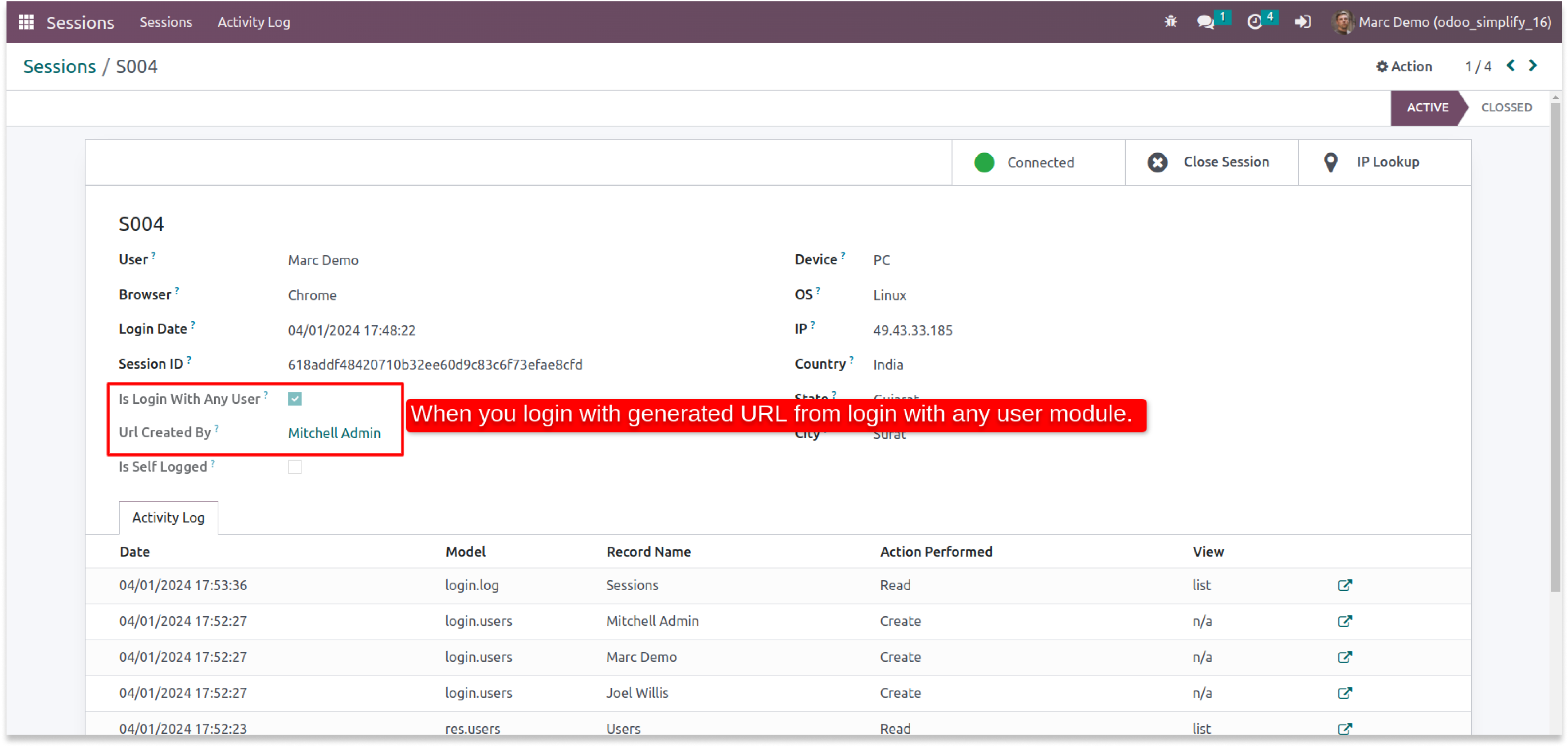Click the login-as-user arrow icon in top bar
1568x746 pixels.
[1302, 22]
